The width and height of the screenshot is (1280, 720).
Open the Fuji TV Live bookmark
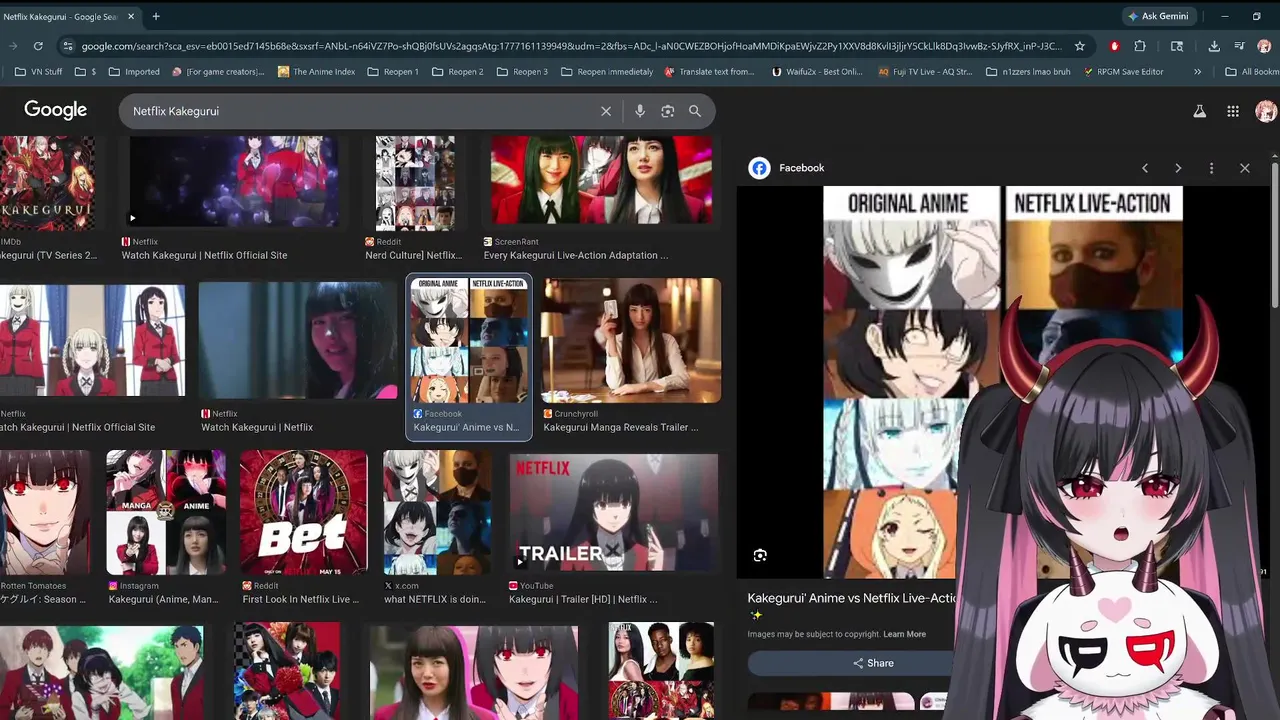[x=927, y=72]
